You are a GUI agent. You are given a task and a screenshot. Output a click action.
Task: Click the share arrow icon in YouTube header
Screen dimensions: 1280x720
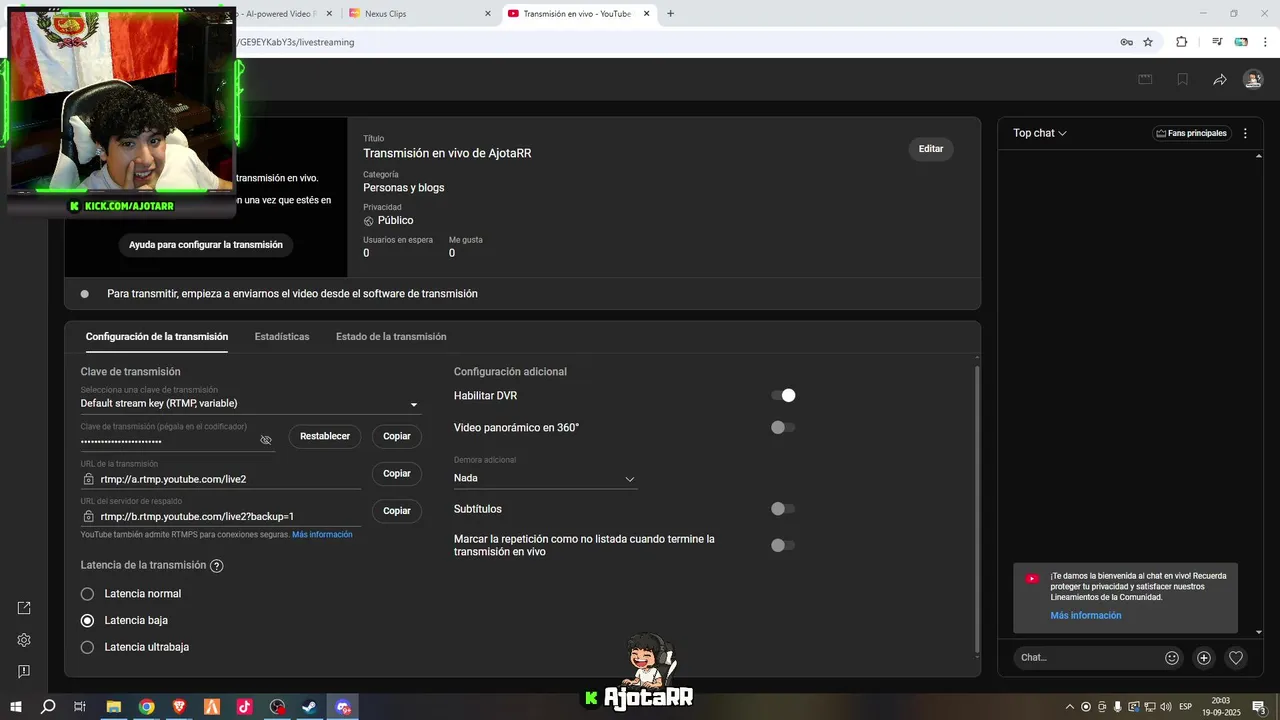tap(1219, 80)
